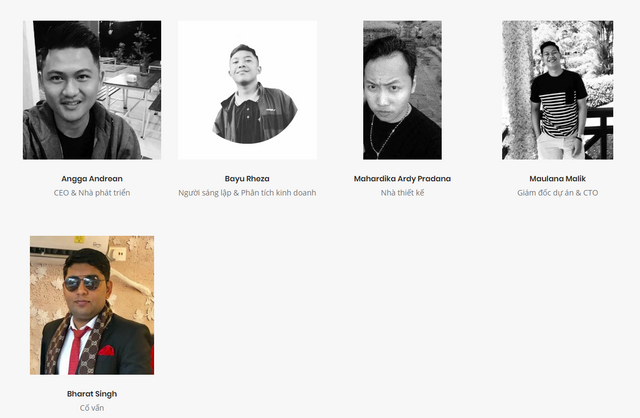Click the Maulana Malik name heading
Screen dimensions: 640x418
558,179
